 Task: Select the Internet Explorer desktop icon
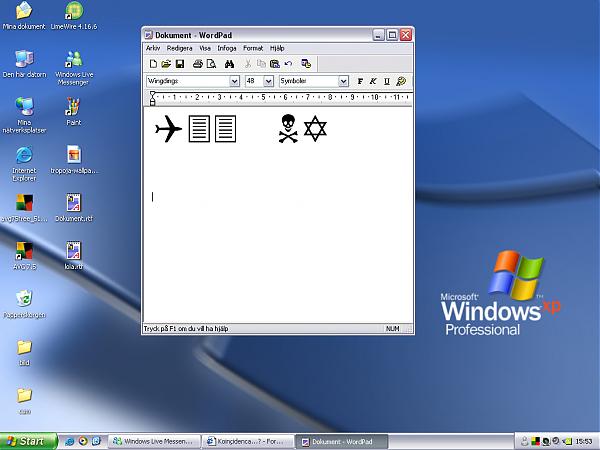click(x=24, y=163)
